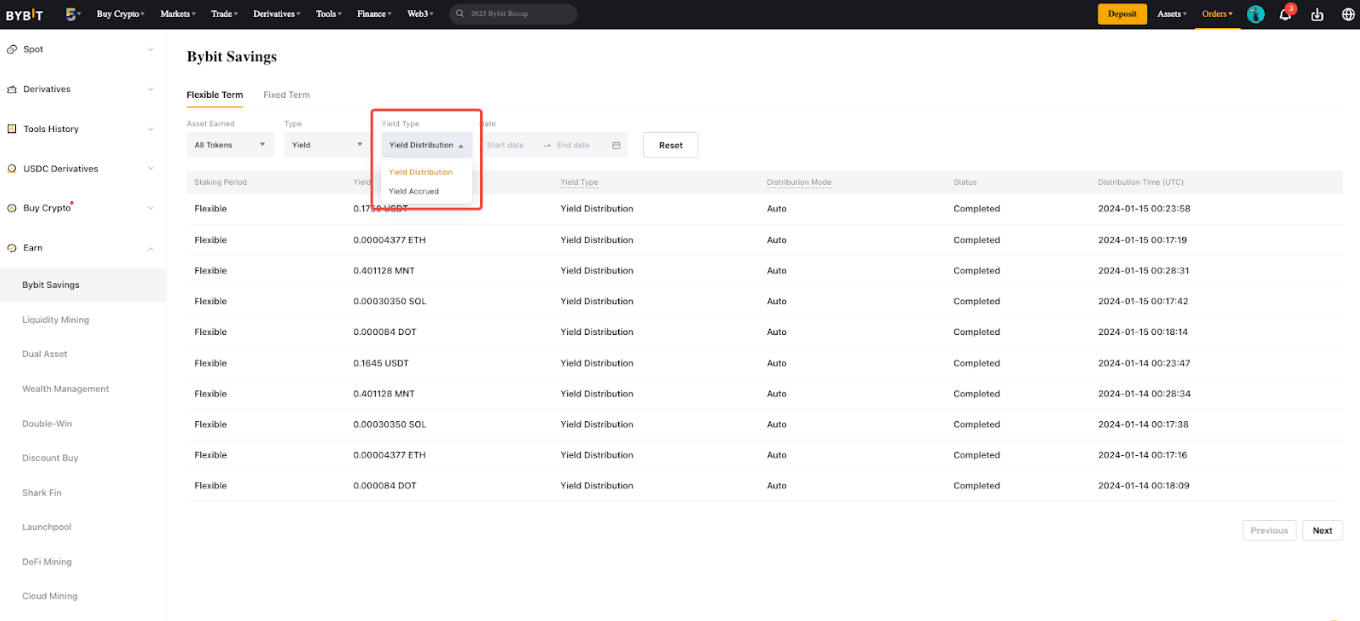Open the apps grid icon beside logo
The width and height of the screenshot is (1360, 621).
pyautogui.click(x=72, y=14)
